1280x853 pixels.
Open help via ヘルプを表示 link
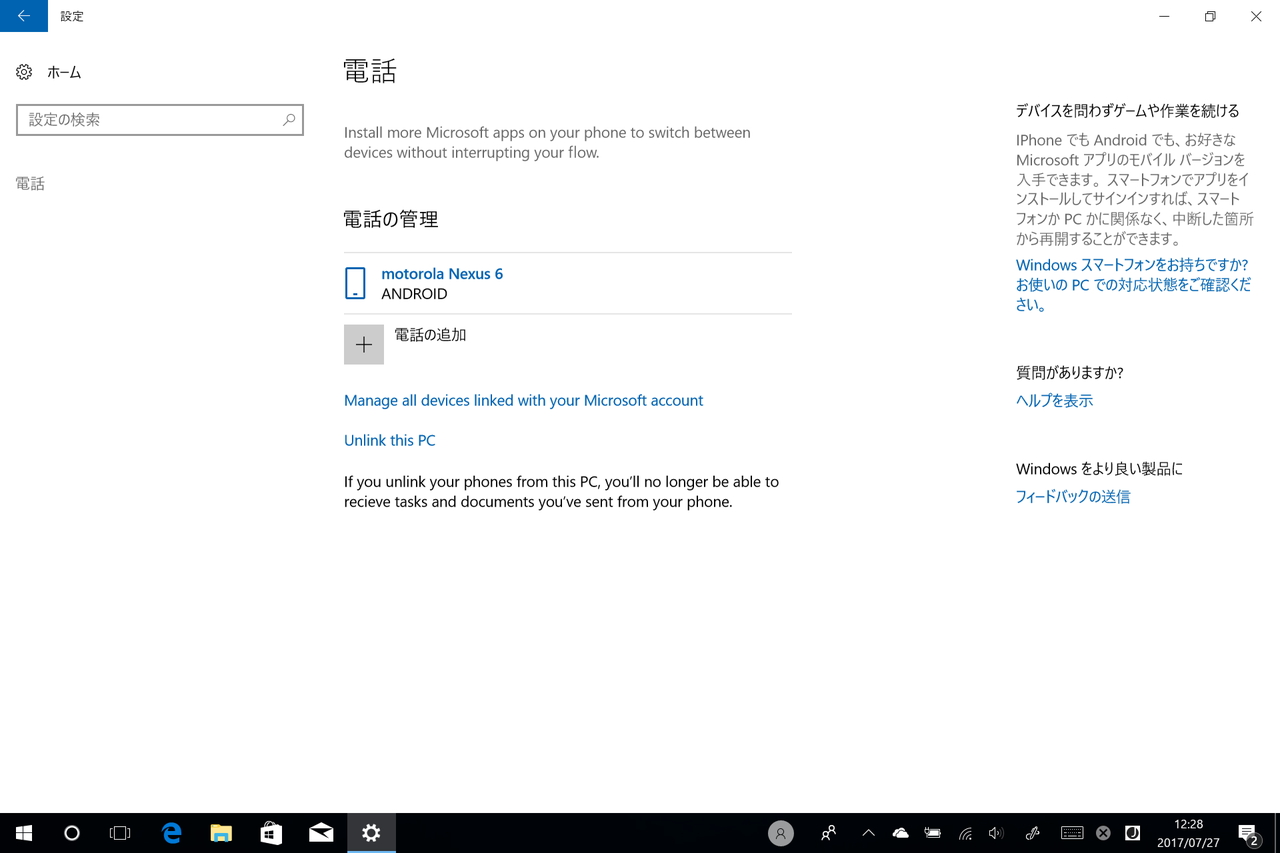tap(1054, 400)
